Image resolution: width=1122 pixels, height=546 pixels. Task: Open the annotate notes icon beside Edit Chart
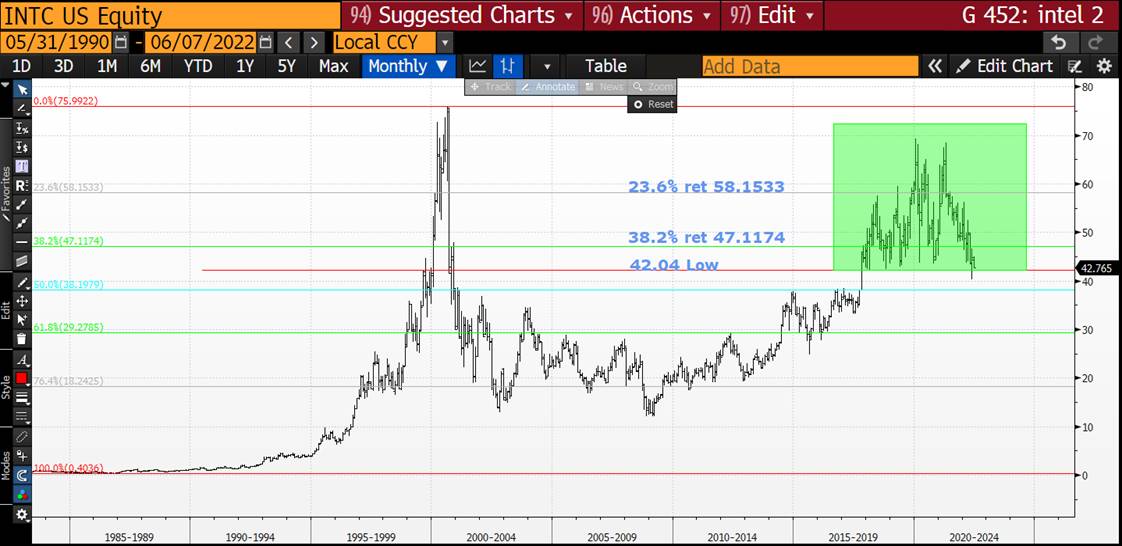point(1074,67)
